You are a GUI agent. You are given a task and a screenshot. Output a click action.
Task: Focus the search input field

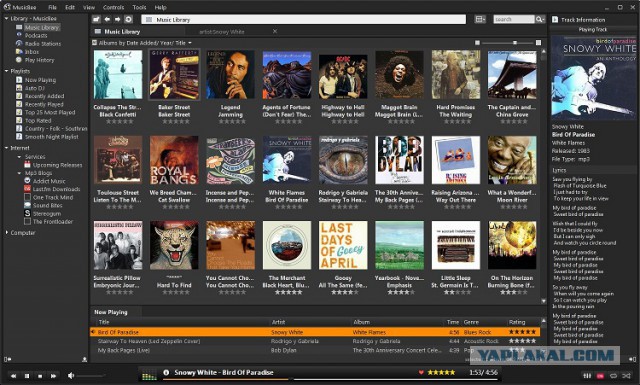tap(513, 19)
